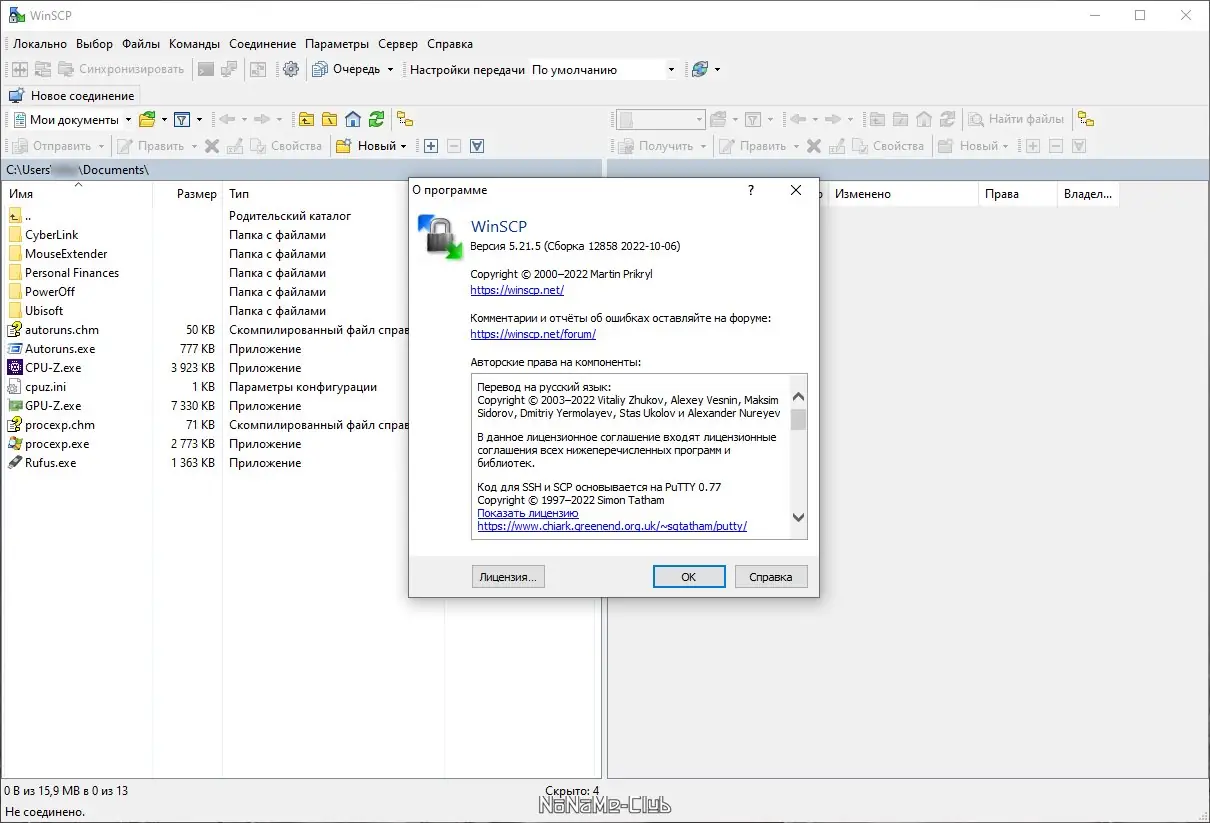Click local panel Forward arrow

coord(263,119)
